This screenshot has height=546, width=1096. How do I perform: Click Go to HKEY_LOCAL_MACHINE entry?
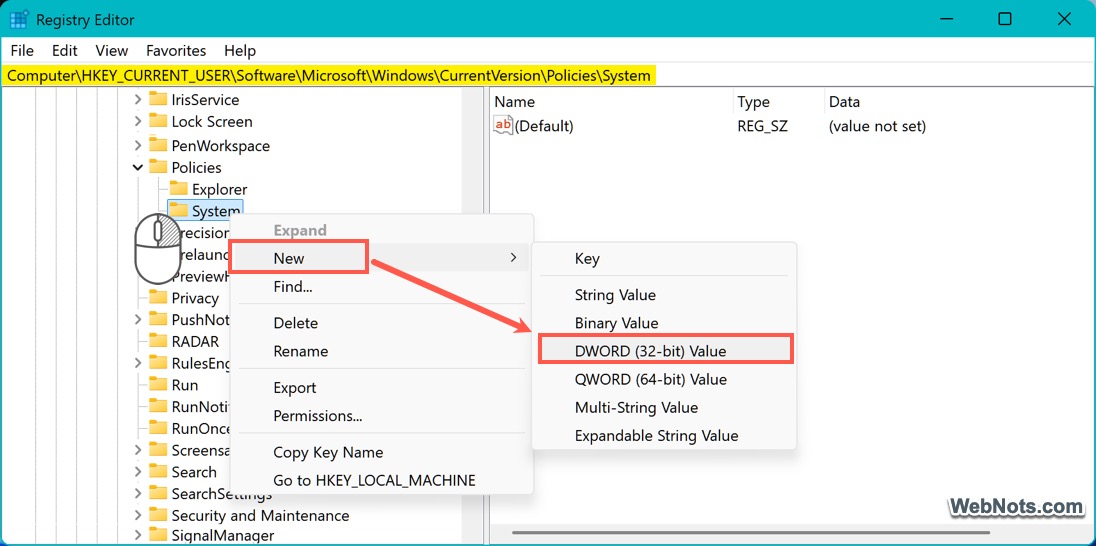click(x=374, y=480)
